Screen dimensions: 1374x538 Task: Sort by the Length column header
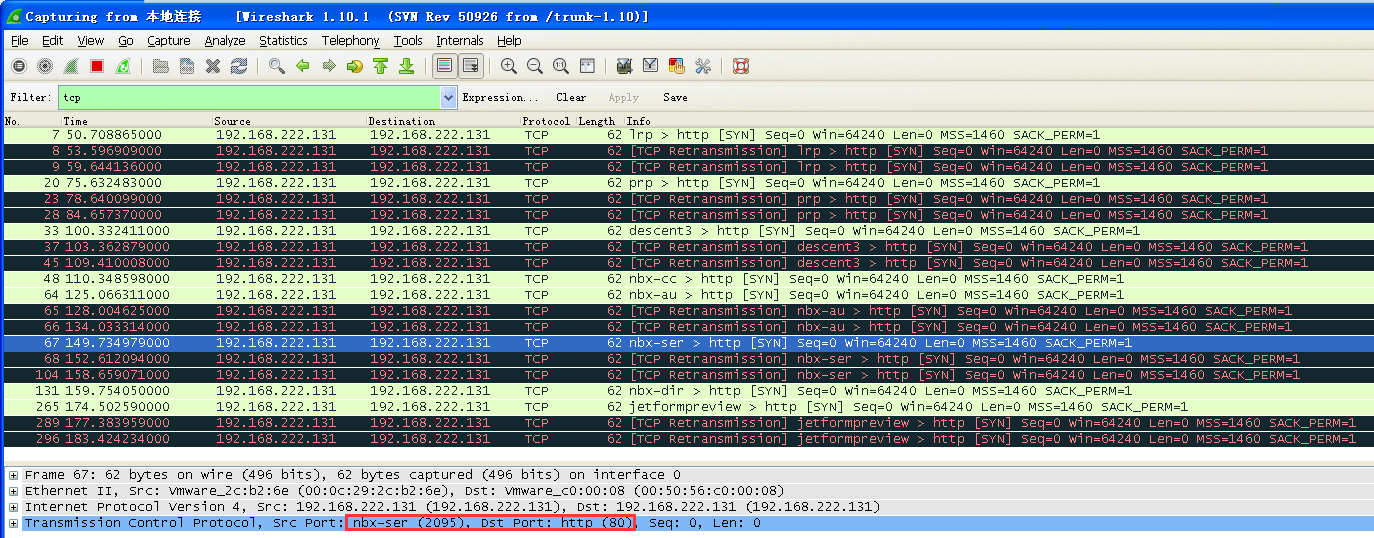600,121
